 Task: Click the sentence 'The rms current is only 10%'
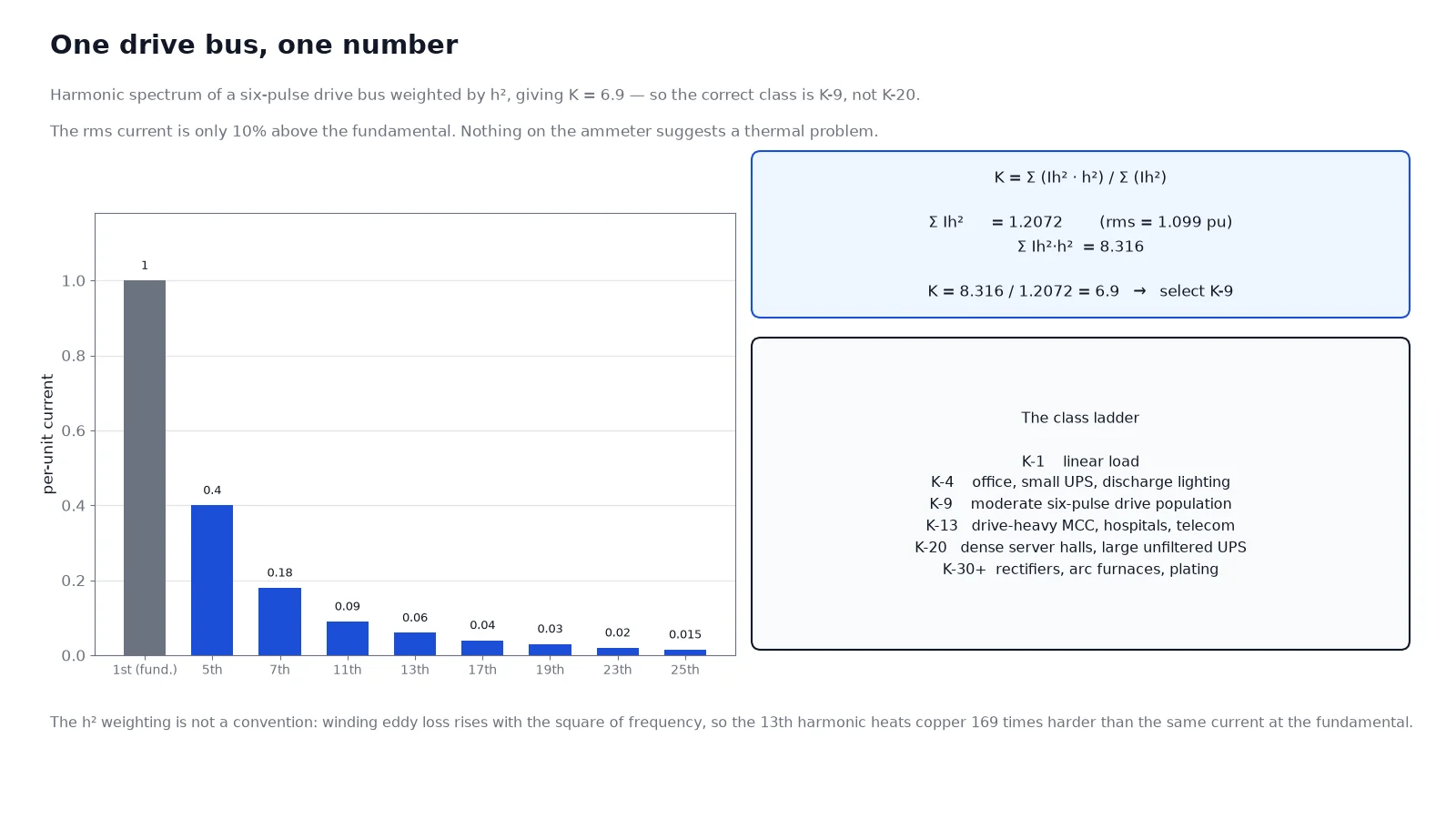(464, 131)
